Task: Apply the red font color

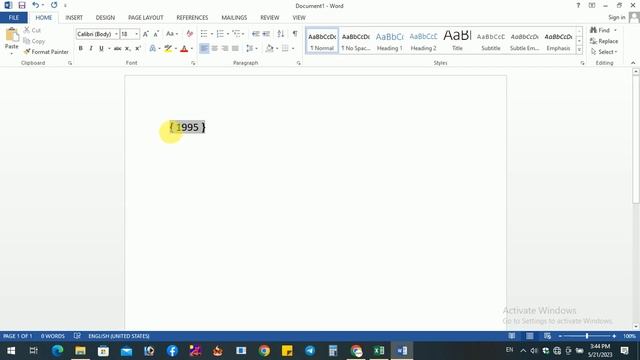Action: [184, 48]
